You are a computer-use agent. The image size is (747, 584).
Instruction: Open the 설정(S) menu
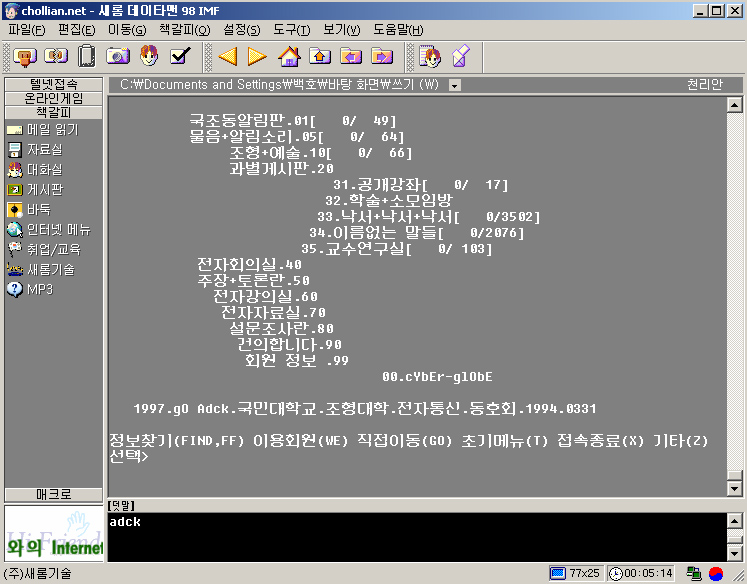(x=242, y=30)
